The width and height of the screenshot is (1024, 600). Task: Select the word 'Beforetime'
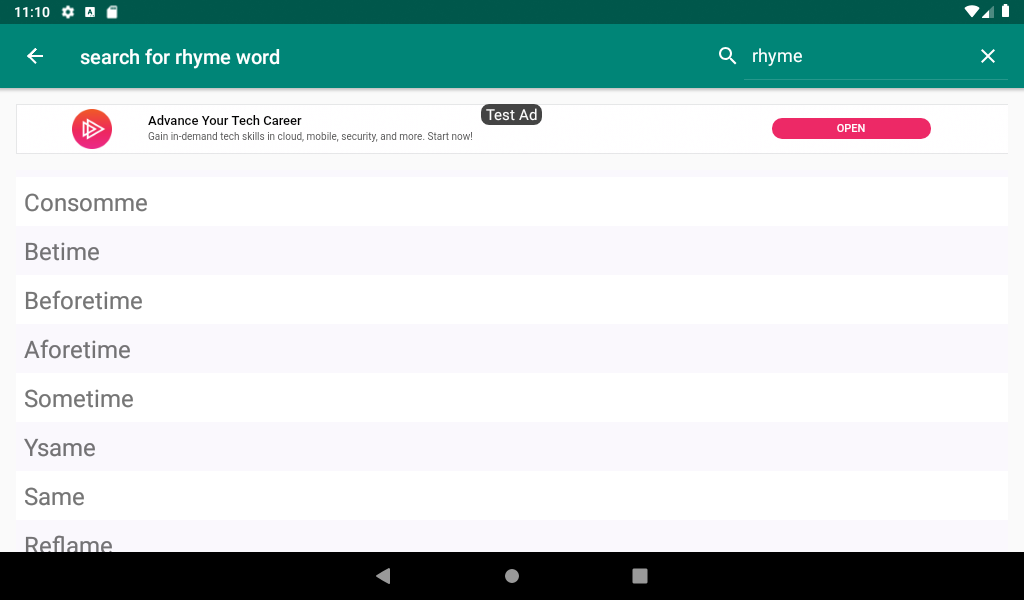click(512, 300)
